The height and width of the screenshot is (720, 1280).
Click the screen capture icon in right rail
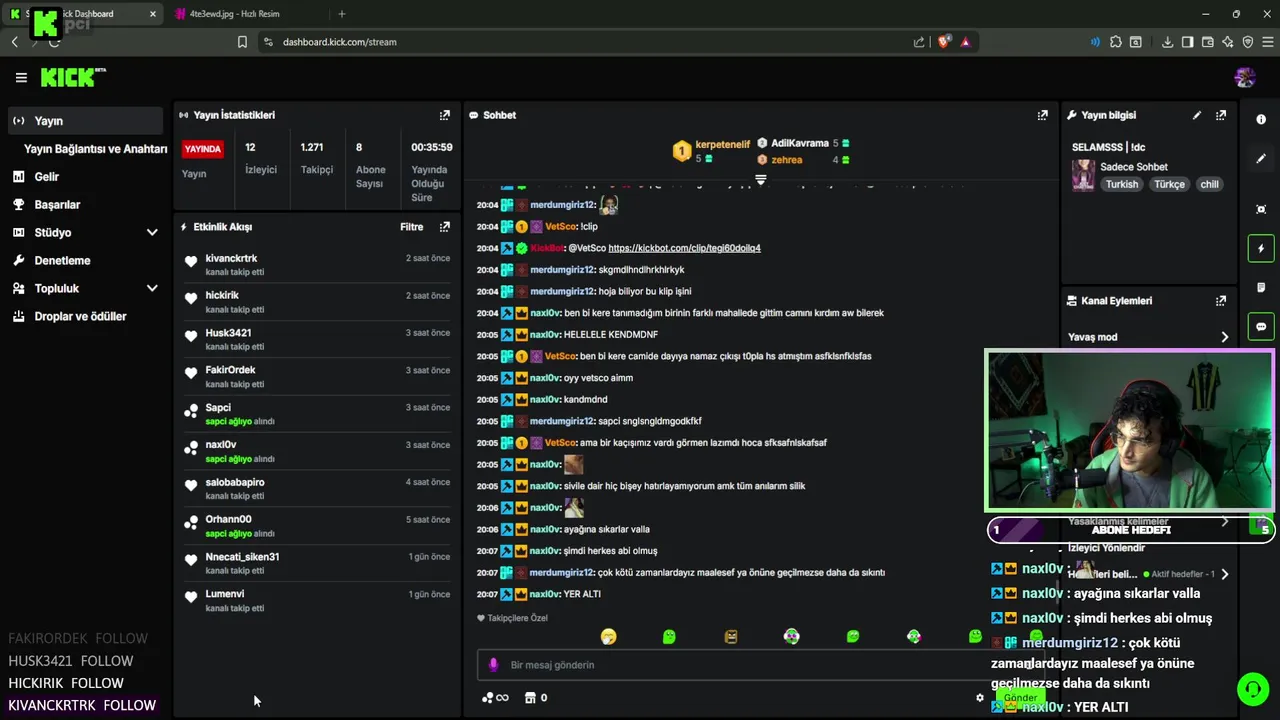pos(1261,209)
